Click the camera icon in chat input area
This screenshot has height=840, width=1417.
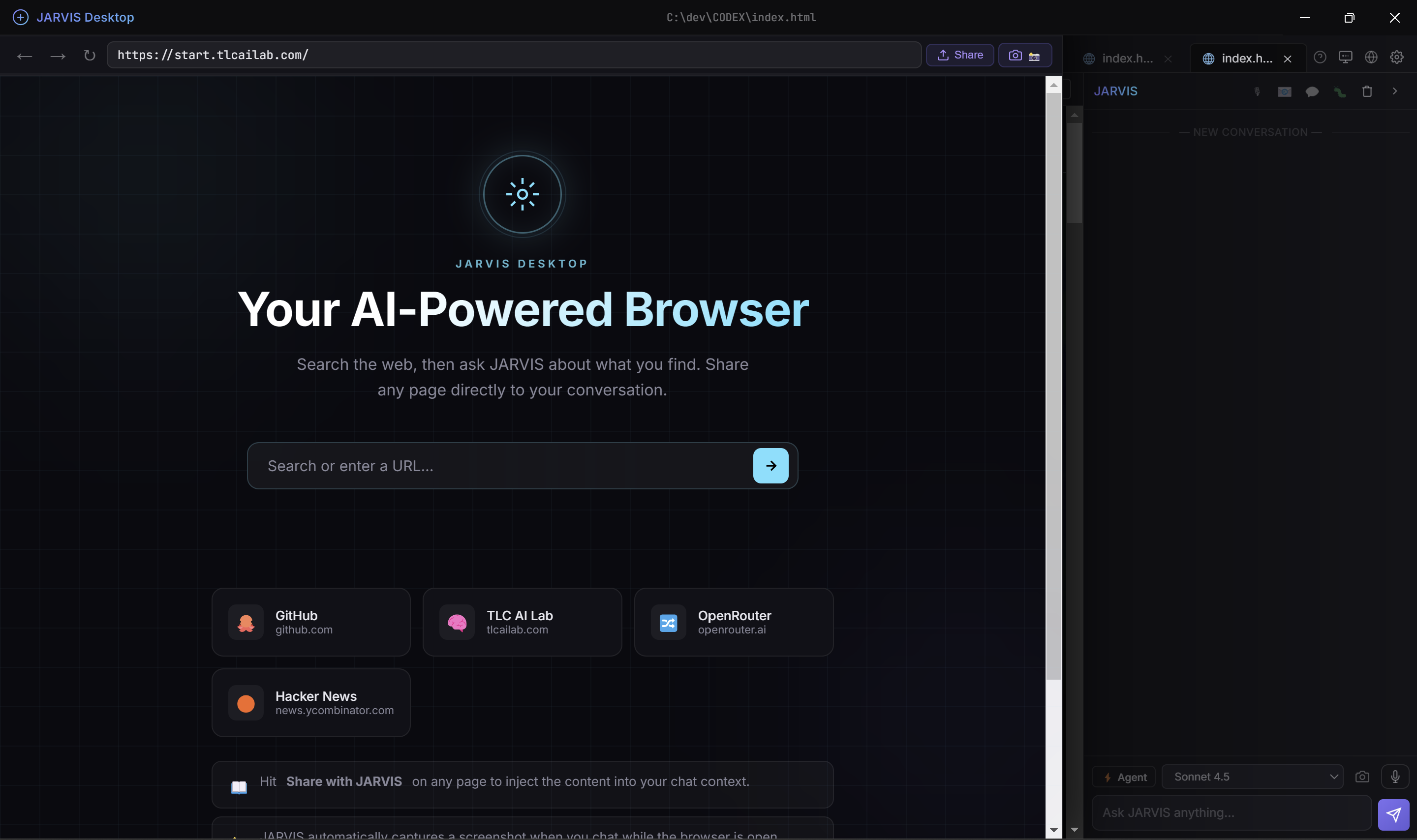tap(1362, 777)
